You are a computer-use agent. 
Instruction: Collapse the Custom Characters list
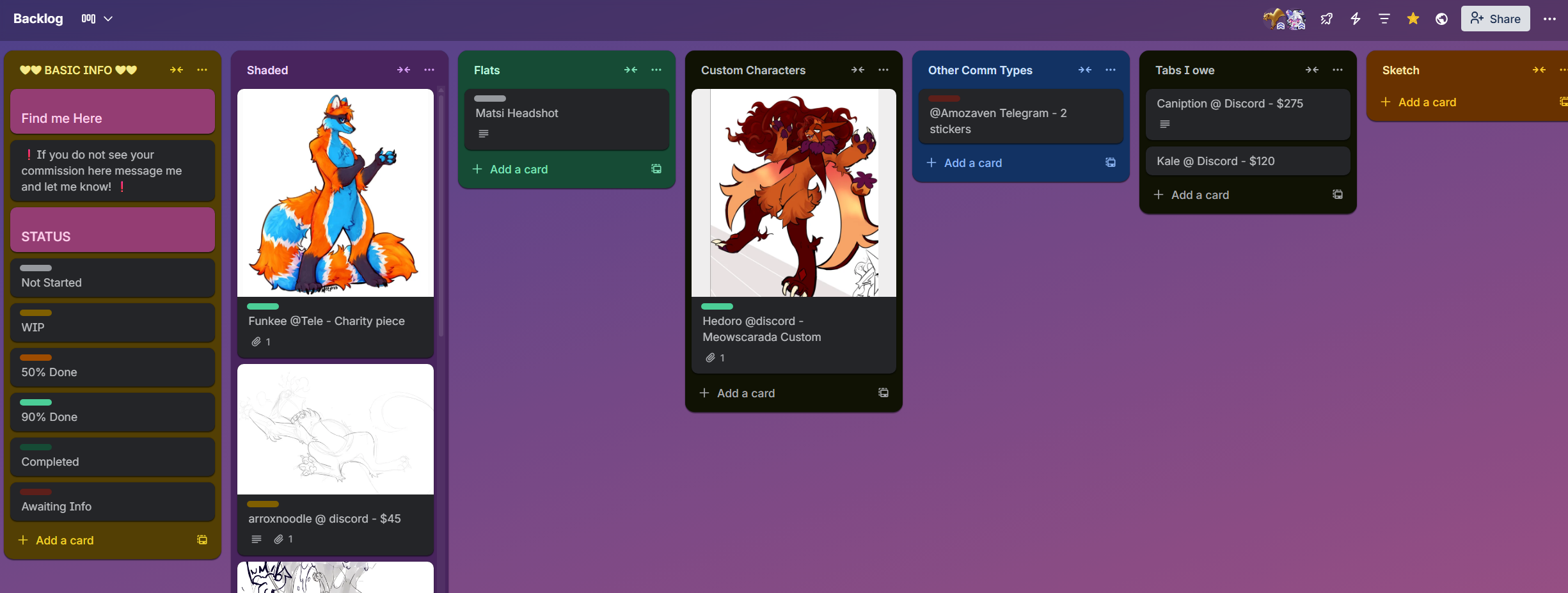(x=858, y=70)
